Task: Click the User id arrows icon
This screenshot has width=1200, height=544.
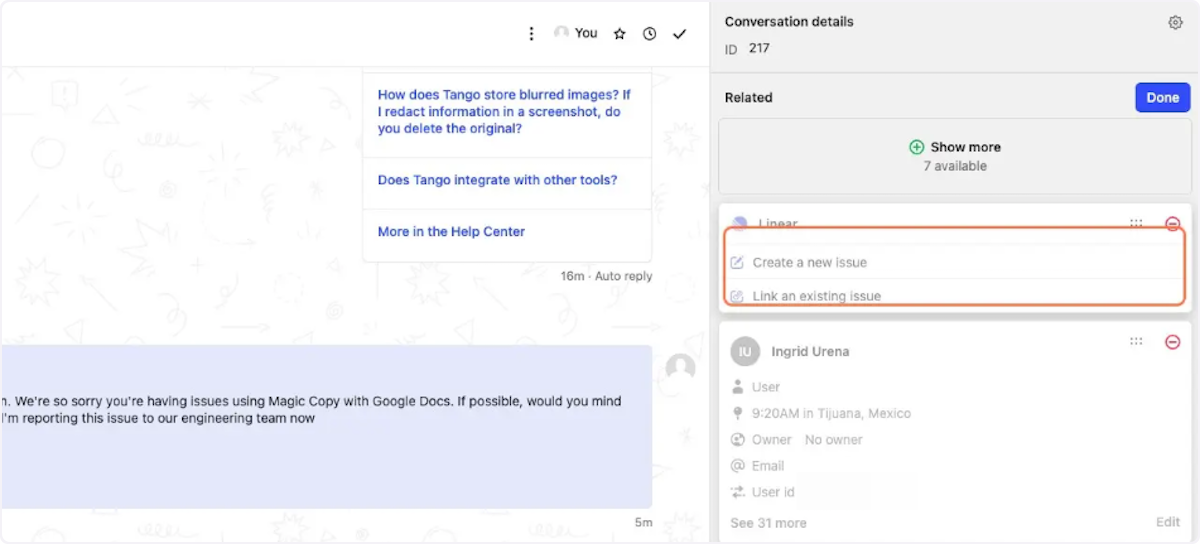Action: (x=738, y=492)
